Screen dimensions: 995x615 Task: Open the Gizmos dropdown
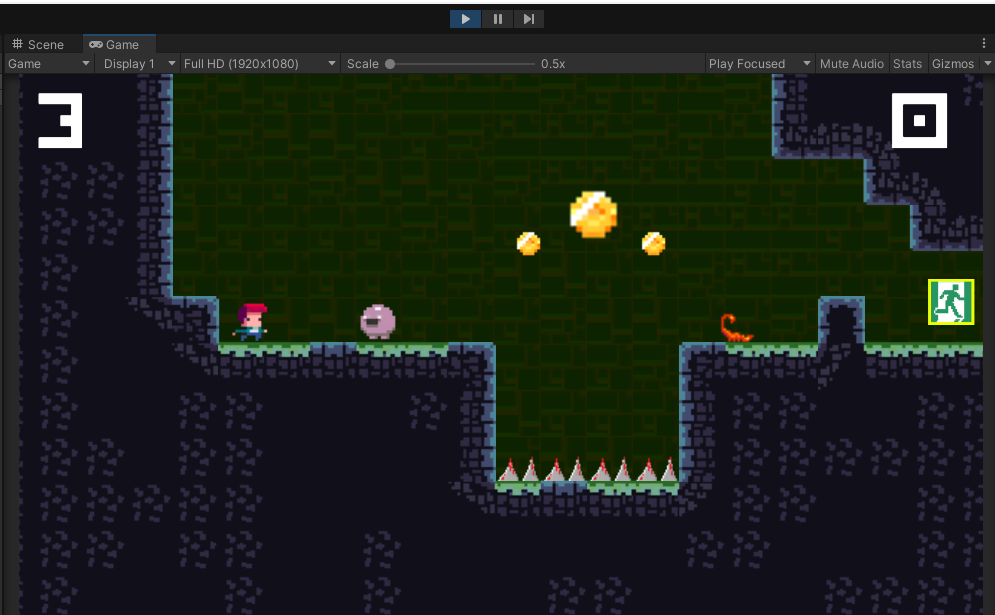point(957,63)
